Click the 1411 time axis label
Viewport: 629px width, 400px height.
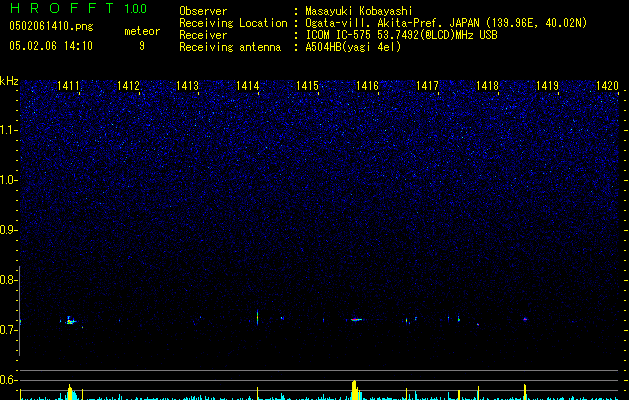[x=68, y=86]
